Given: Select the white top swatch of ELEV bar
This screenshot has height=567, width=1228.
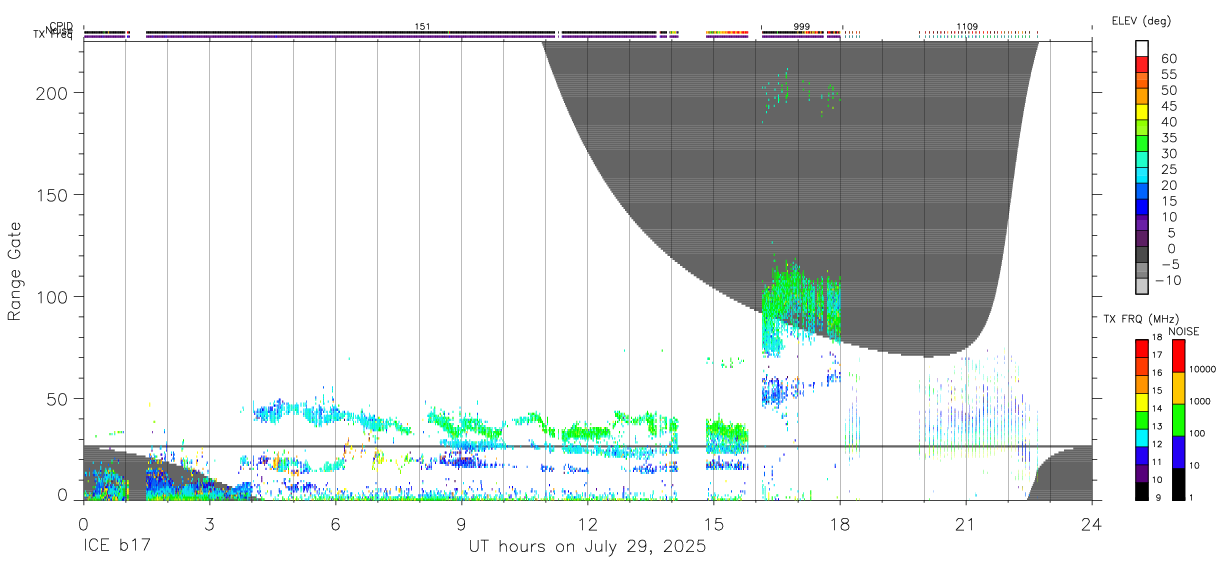Looking at the screenshot, I should pyautogui.click(x=1142, y=47).
